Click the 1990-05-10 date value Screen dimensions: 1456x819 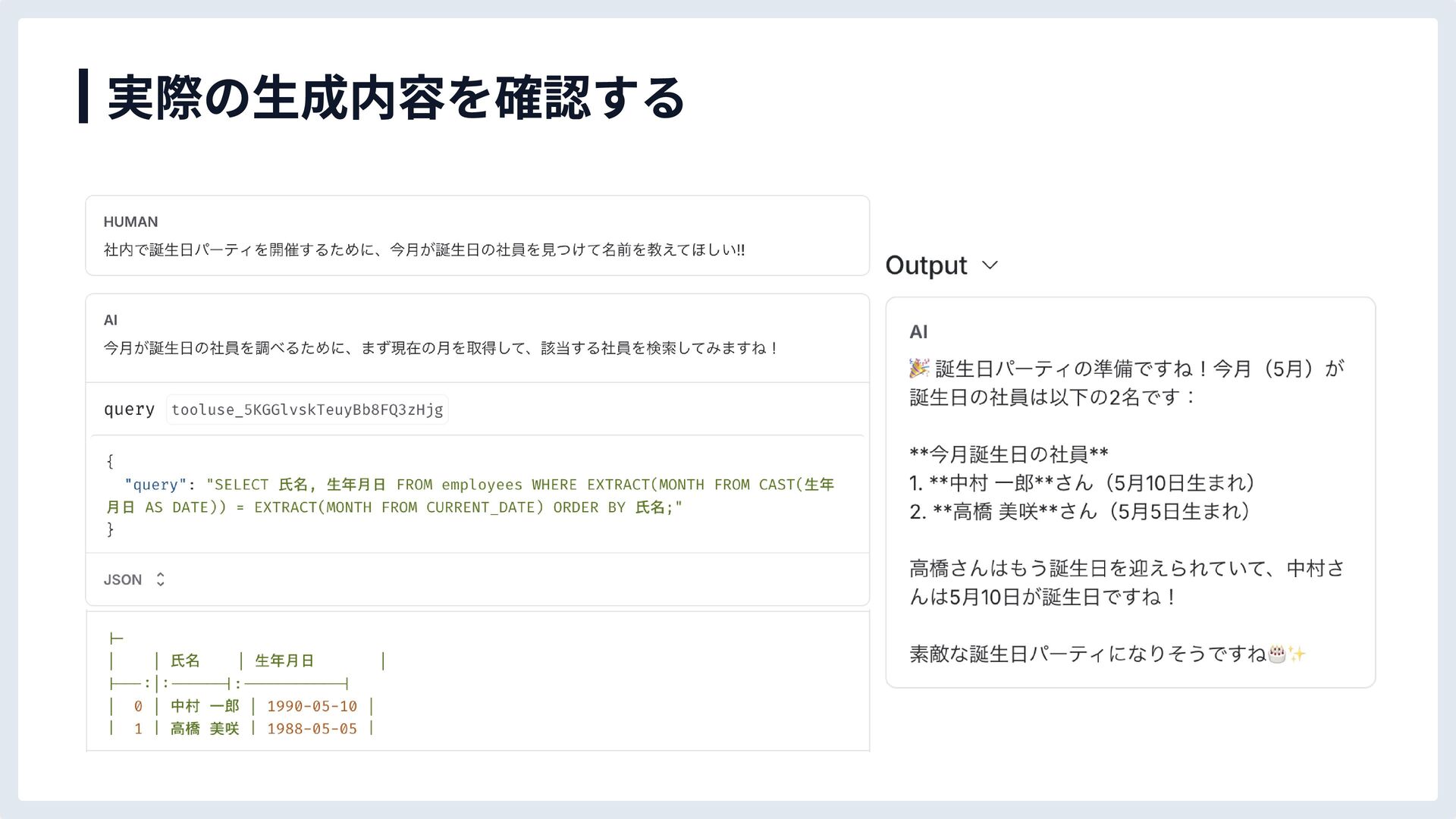[312, 706]
